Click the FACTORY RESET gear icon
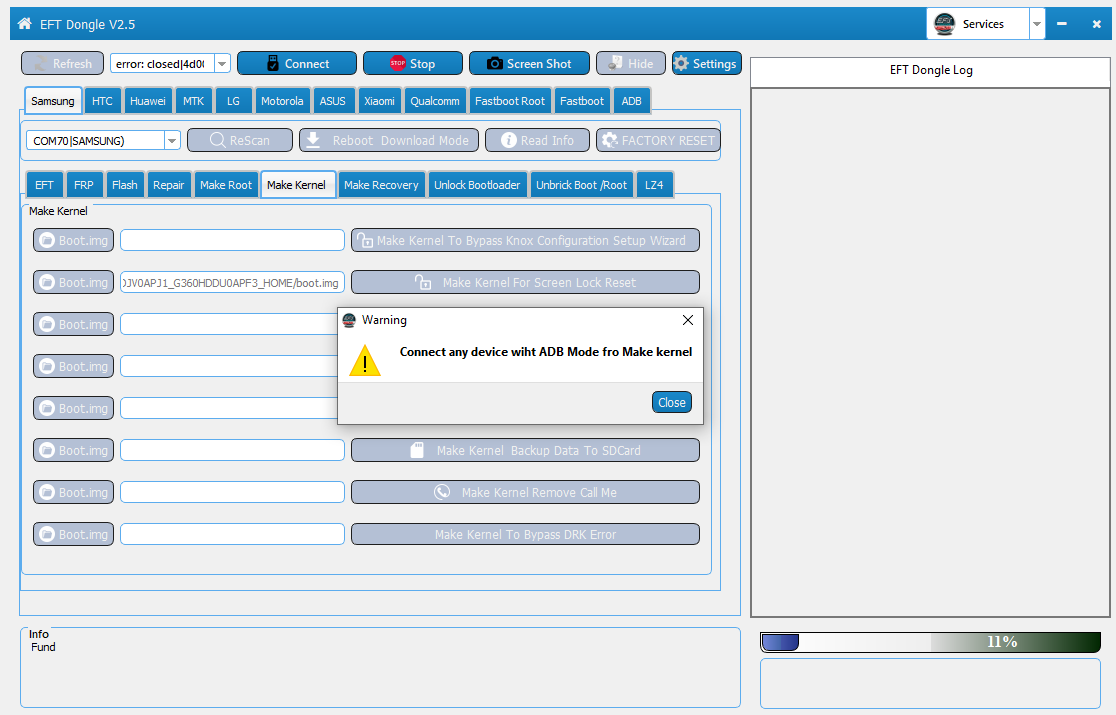The width and height of the screenshot is (1116, 715). pyautogui.click(x=610, y=140)
